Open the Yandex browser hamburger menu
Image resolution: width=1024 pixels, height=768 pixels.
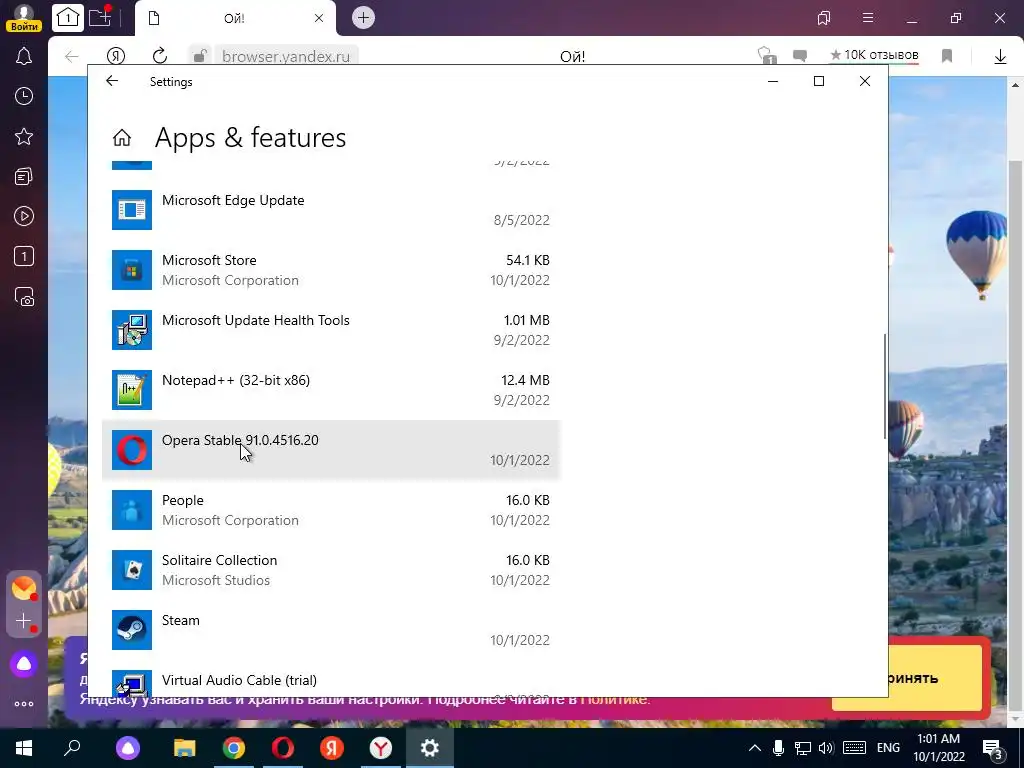coord(868,18)
